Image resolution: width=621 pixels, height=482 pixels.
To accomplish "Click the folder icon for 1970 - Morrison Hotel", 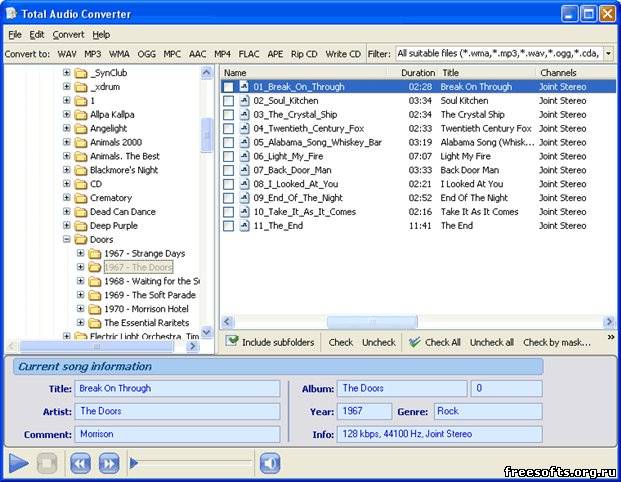I will coord(95,309).
